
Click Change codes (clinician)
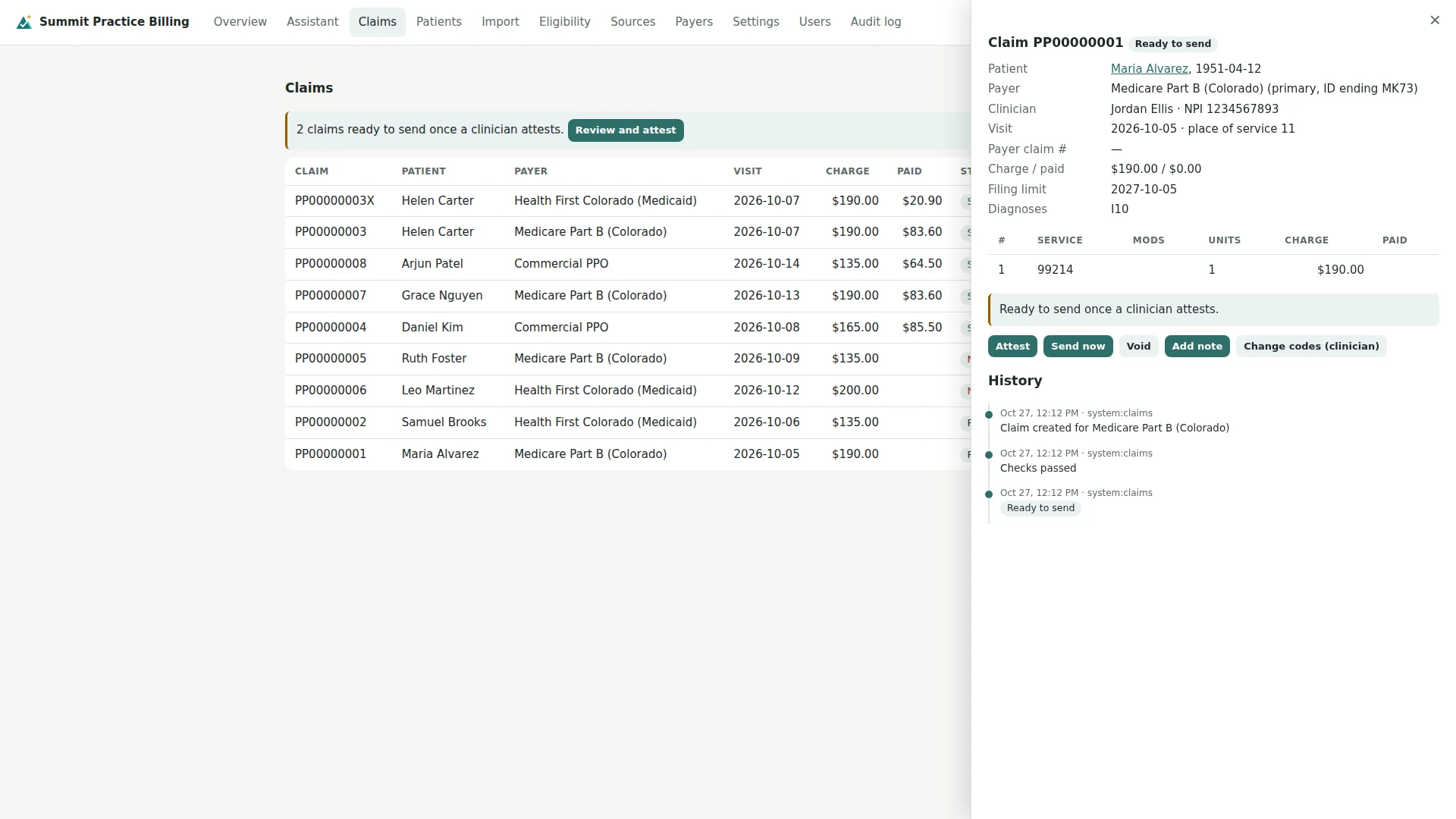pos(1310,347)
